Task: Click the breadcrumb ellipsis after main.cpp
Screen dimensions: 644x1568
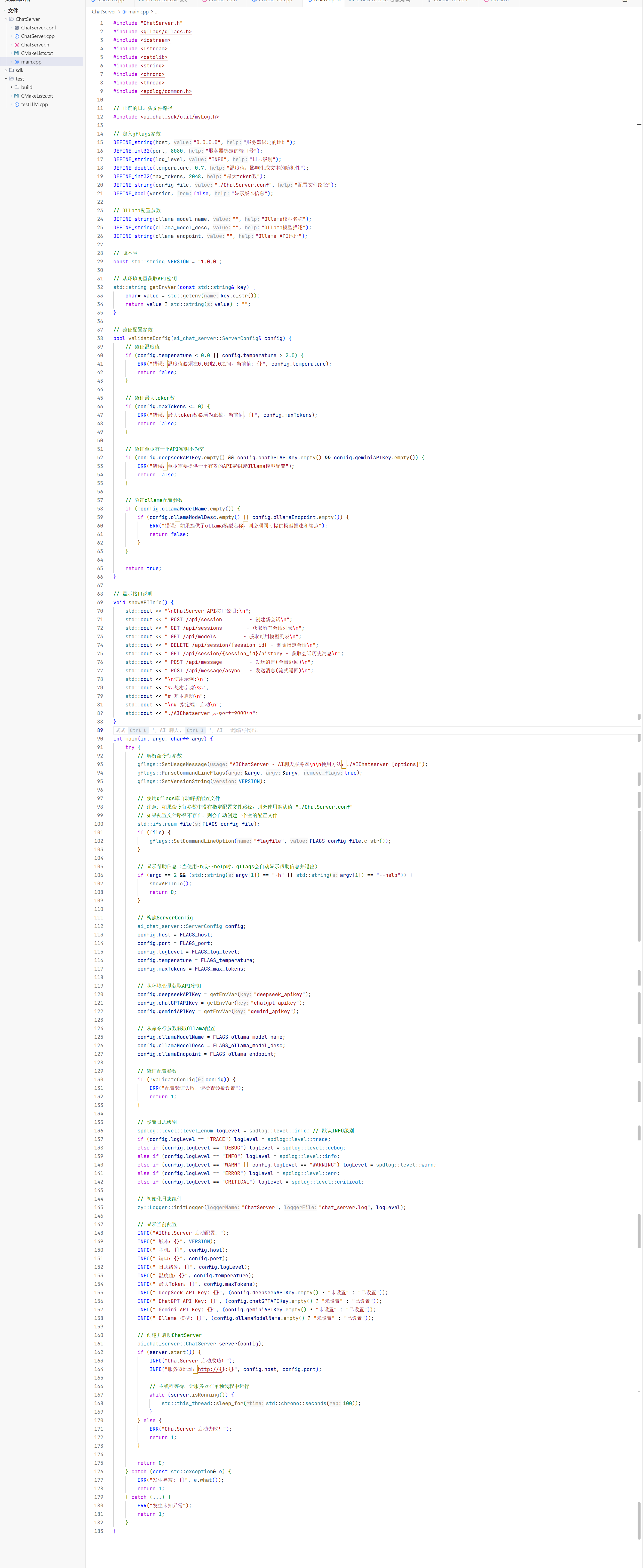Action: (x=156, y=12)
